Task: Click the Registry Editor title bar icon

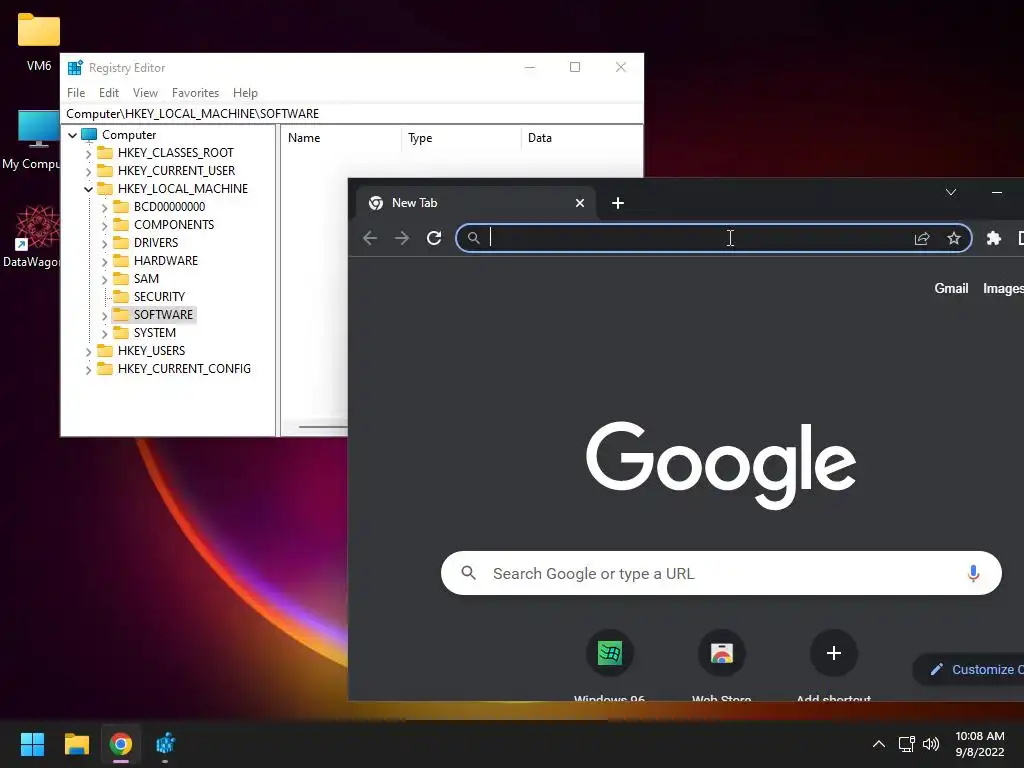Action: (x=75, y=67)
